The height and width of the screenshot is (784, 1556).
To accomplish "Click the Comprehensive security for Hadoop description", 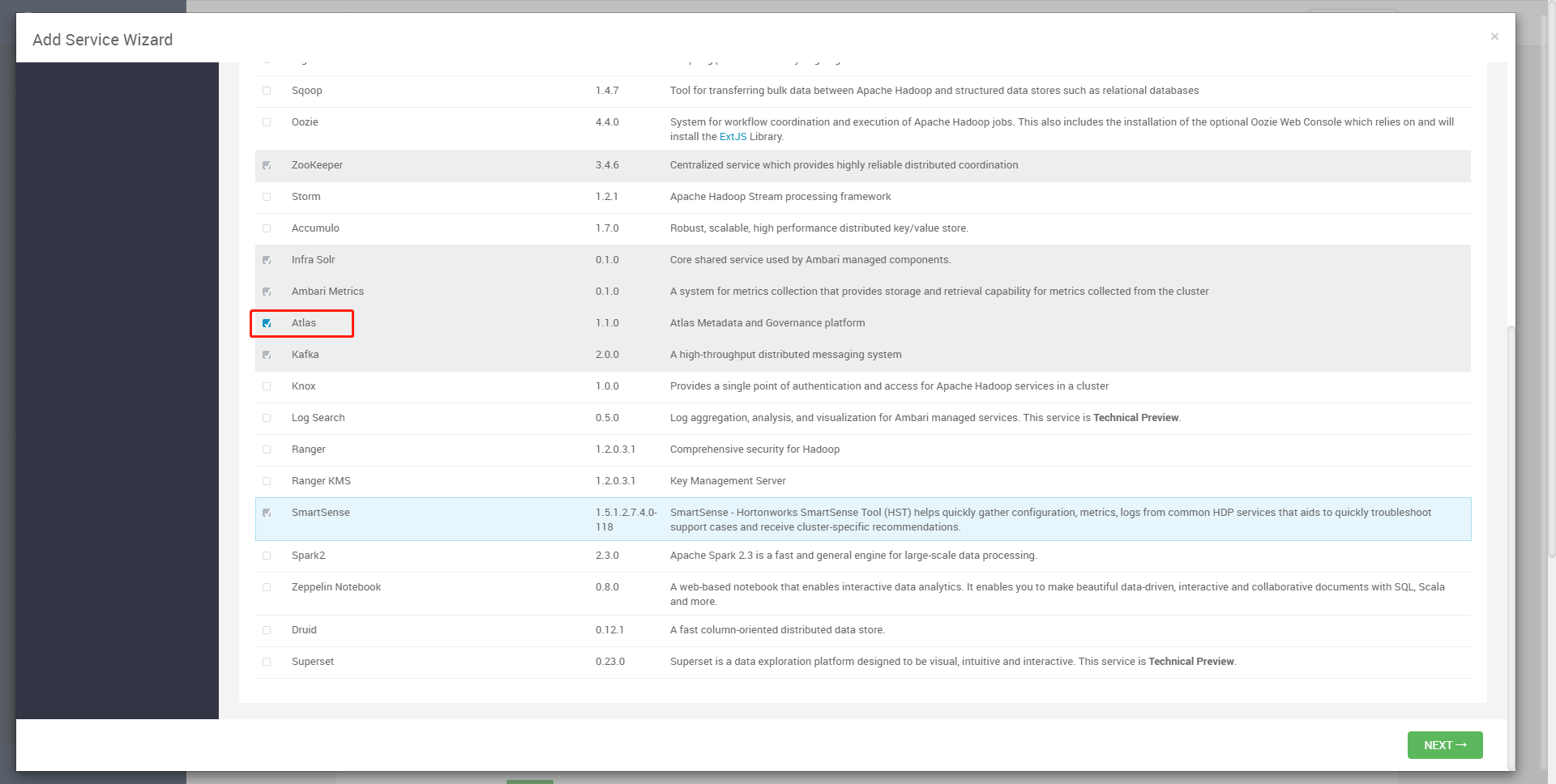I will (754, 450).
